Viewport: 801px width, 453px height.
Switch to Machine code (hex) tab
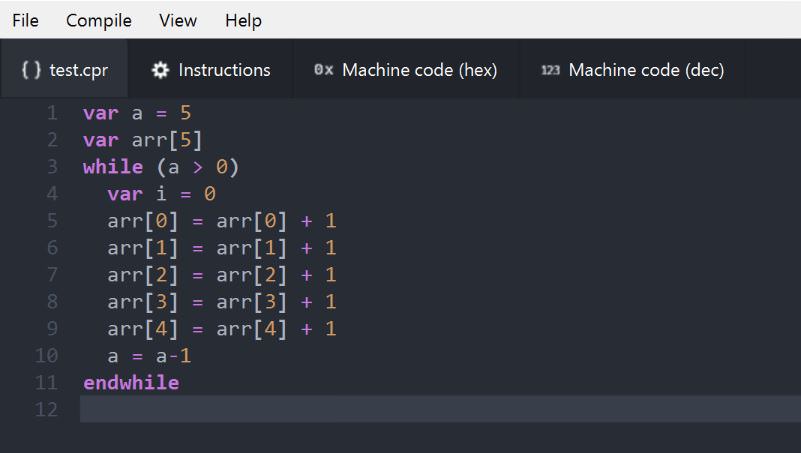[406, 69]
